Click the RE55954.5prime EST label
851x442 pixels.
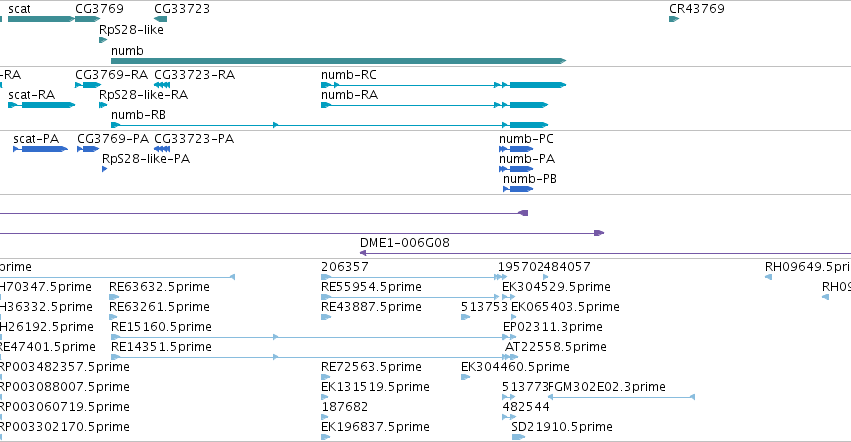click(x=371, y=287)
